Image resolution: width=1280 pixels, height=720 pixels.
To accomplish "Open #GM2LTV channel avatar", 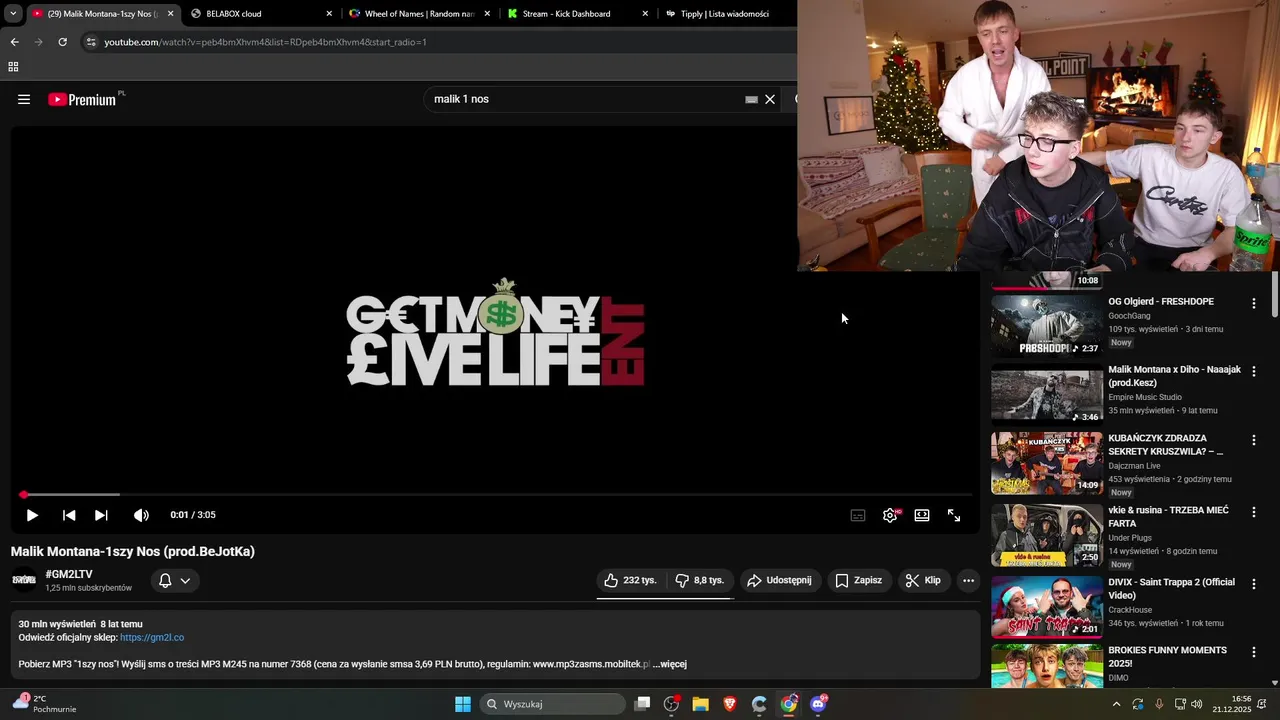I will point(24,580).
